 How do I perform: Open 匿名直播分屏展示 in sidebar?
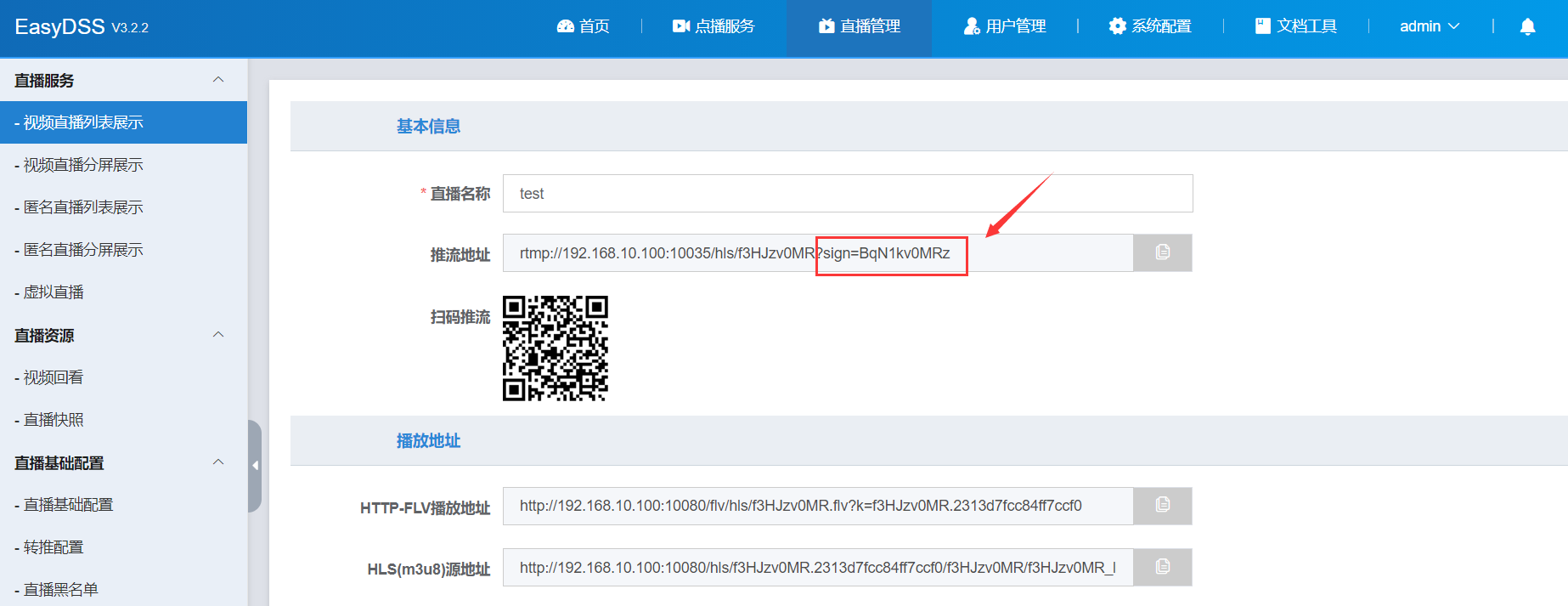[123, 250]
